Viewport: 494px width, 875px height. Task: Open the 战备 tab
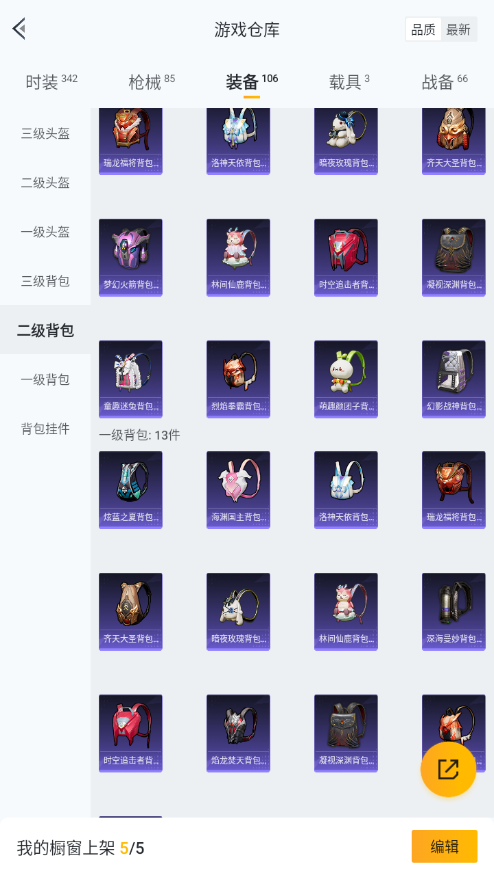pyautogui.click(x=444, y=82)
